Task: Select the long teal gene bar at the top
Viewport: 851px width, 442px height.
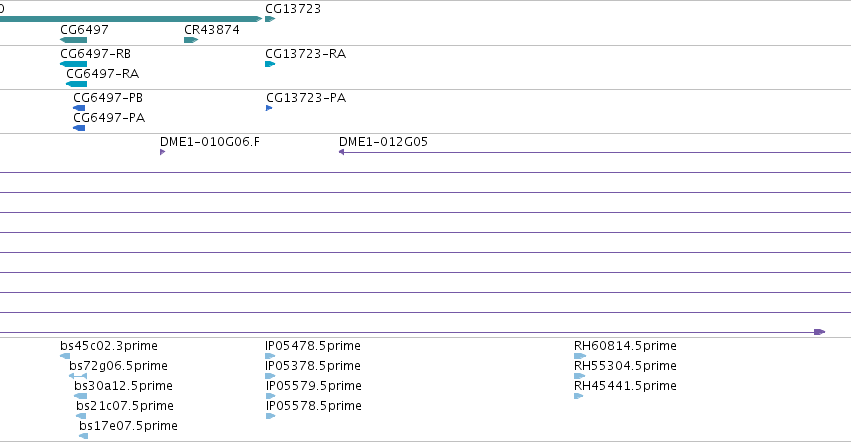Action: (x=131, y=19)
